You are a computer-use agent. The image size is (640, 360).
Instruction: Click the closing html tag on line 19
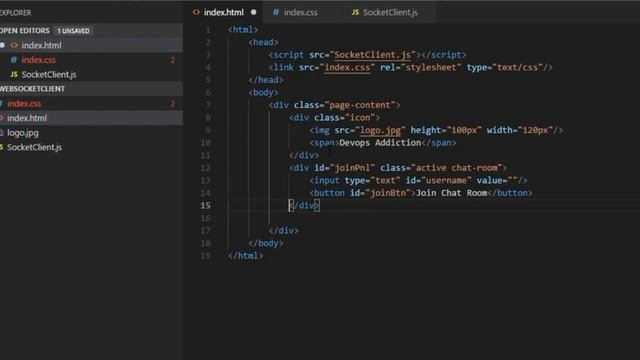(245, 256)
